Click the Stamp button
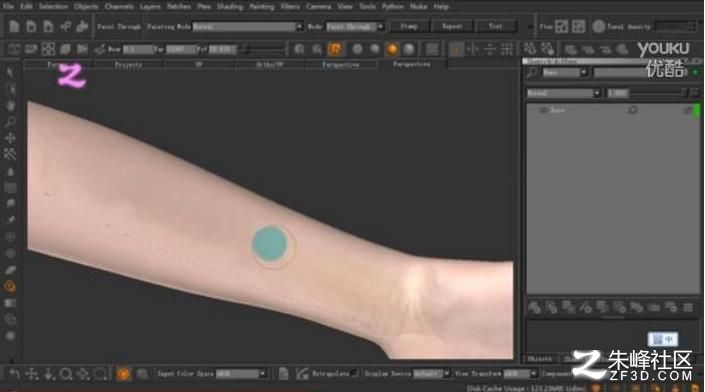This screenshot has width=705, height=392. (409, 27)
